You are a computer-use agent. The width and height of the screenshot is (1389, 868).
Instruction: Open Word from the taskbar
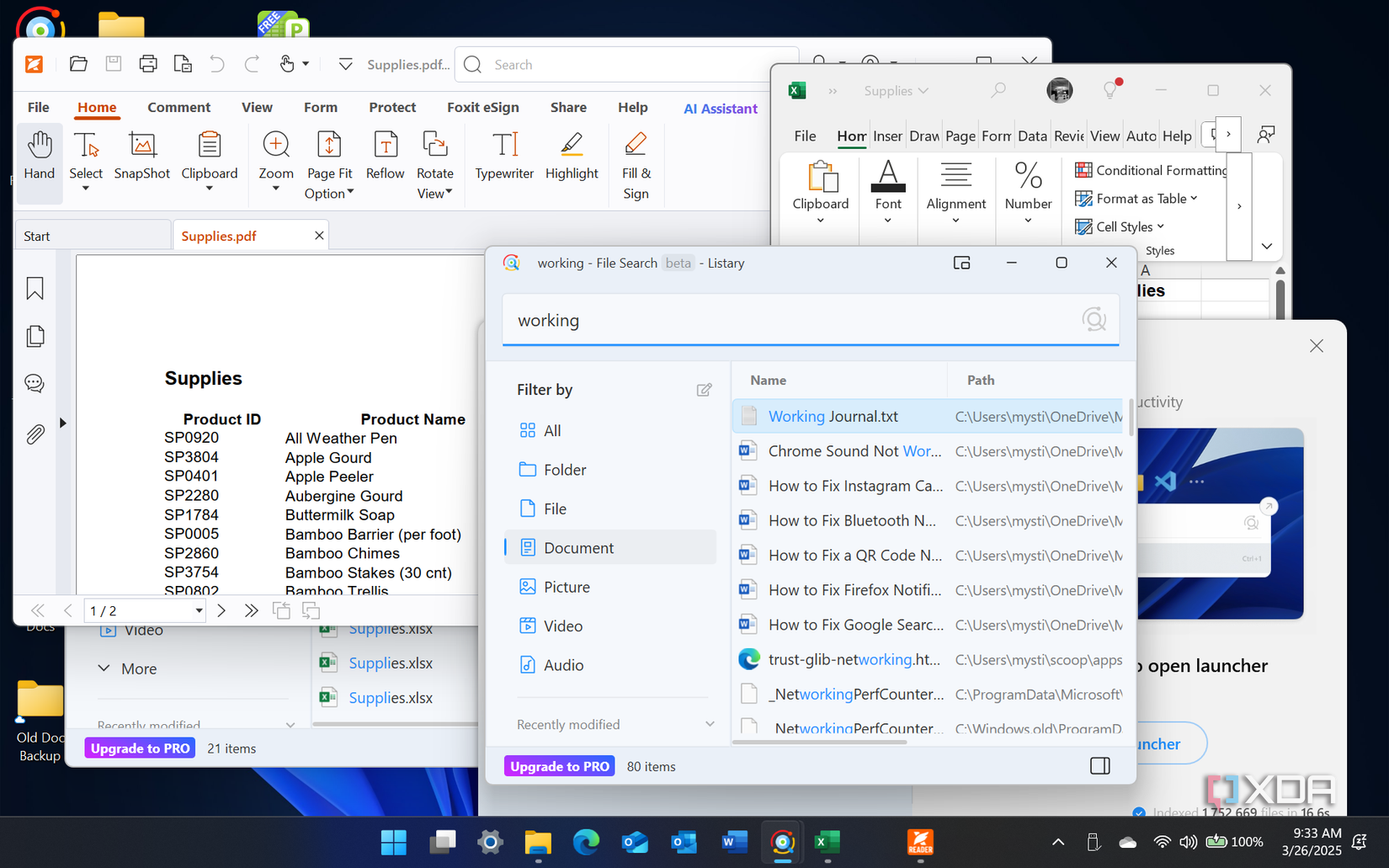tap(733, 842)
